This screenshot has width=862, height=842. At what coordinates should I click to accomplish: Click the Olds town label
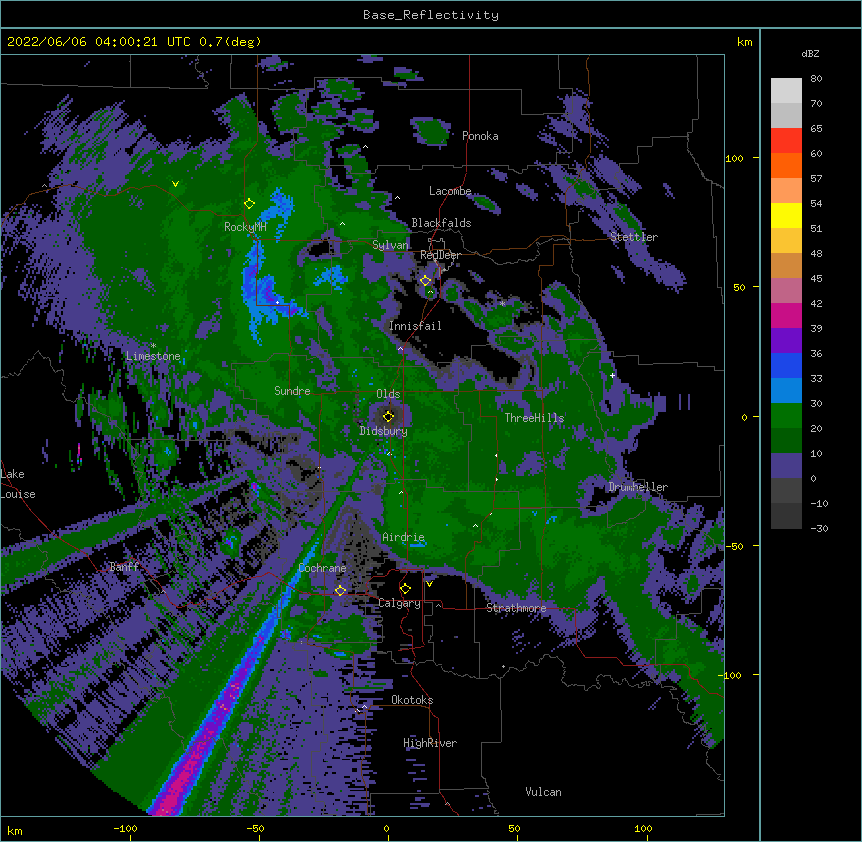[x=388, y=394]
